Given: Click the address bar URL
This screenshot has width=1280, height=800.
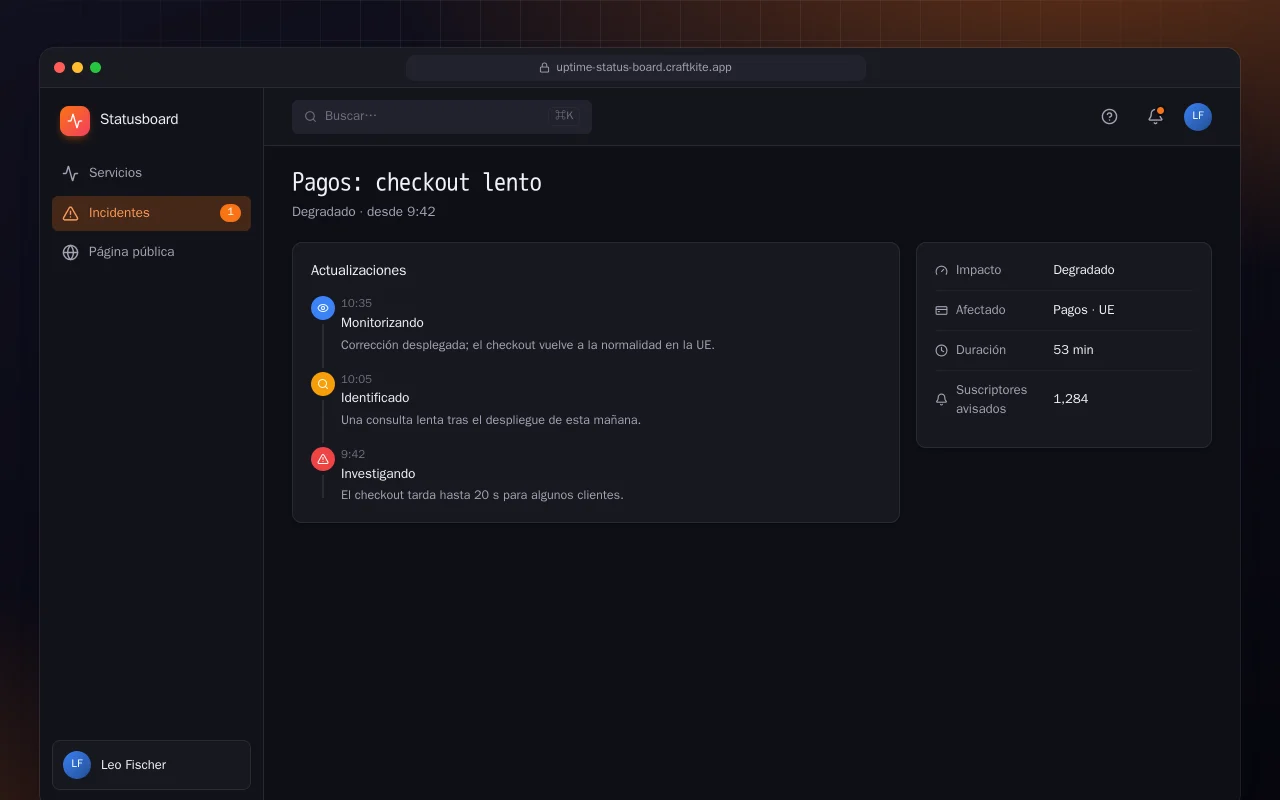Looking at the screenshot, I should click(x=644, y=67).
